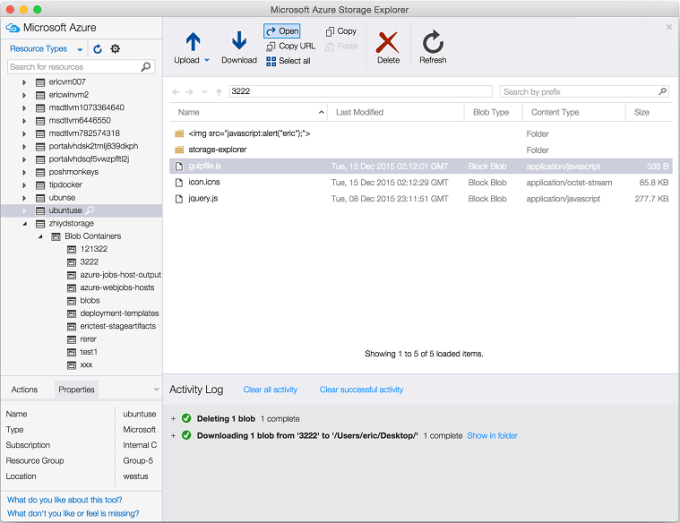This screenshot has width=680, height=523.
Task: Expand the ericvm007 storage account
Action: [24, 82]
